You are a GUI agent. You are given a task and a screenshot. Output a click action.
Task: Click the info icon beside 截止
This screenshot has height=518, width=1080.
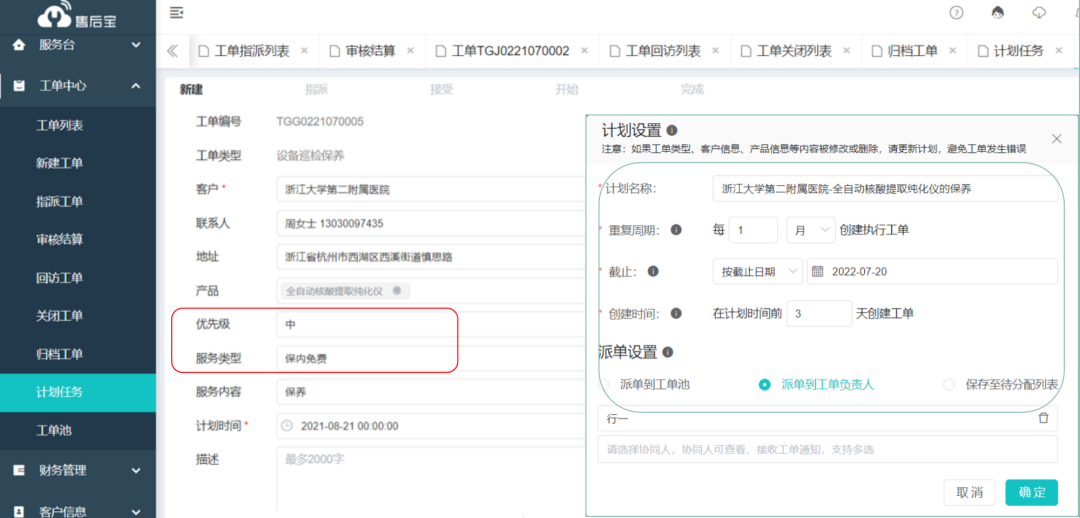tap(653, 271)
